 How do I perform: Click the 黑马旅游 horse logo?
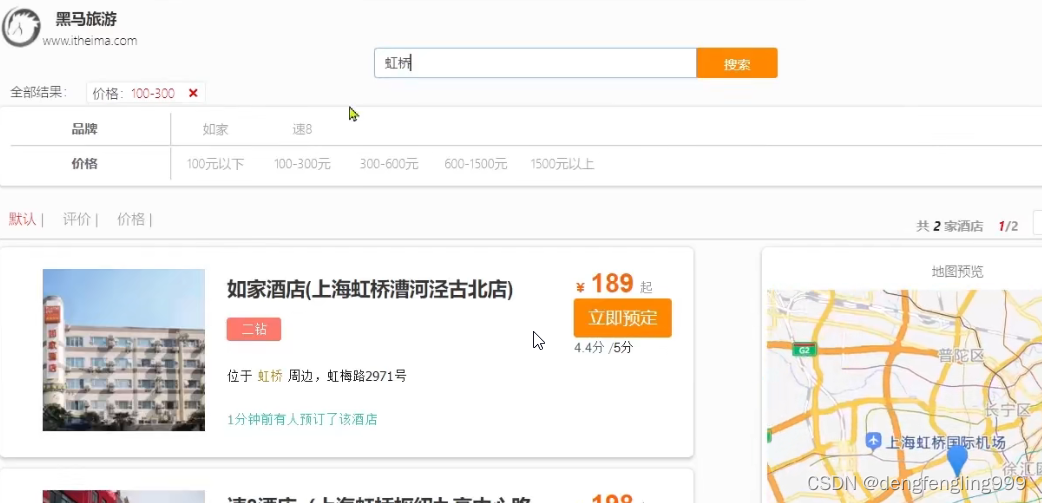(x=21, y=27)
